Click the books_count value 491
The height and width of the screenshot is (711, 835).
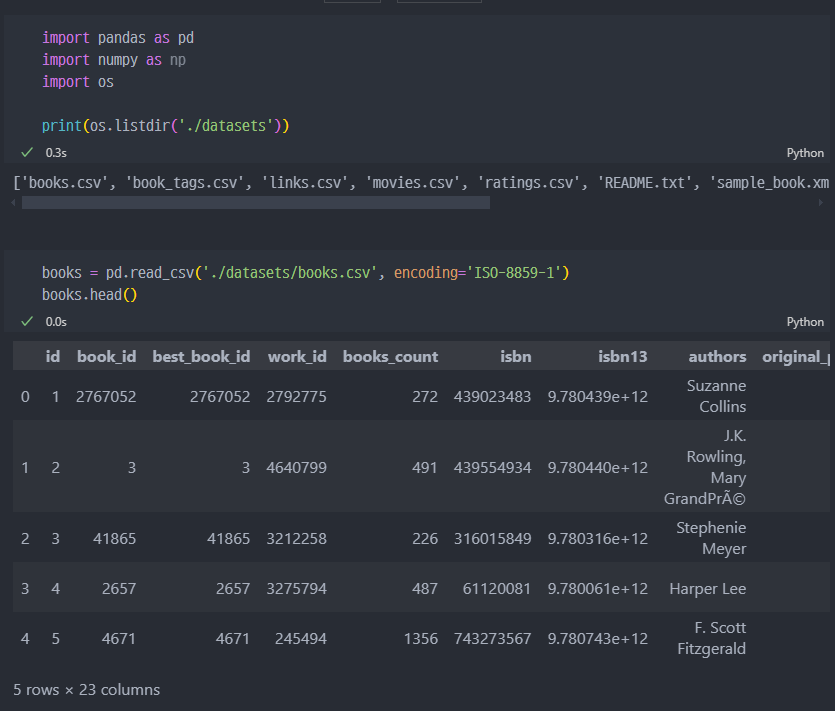point(425,468)
